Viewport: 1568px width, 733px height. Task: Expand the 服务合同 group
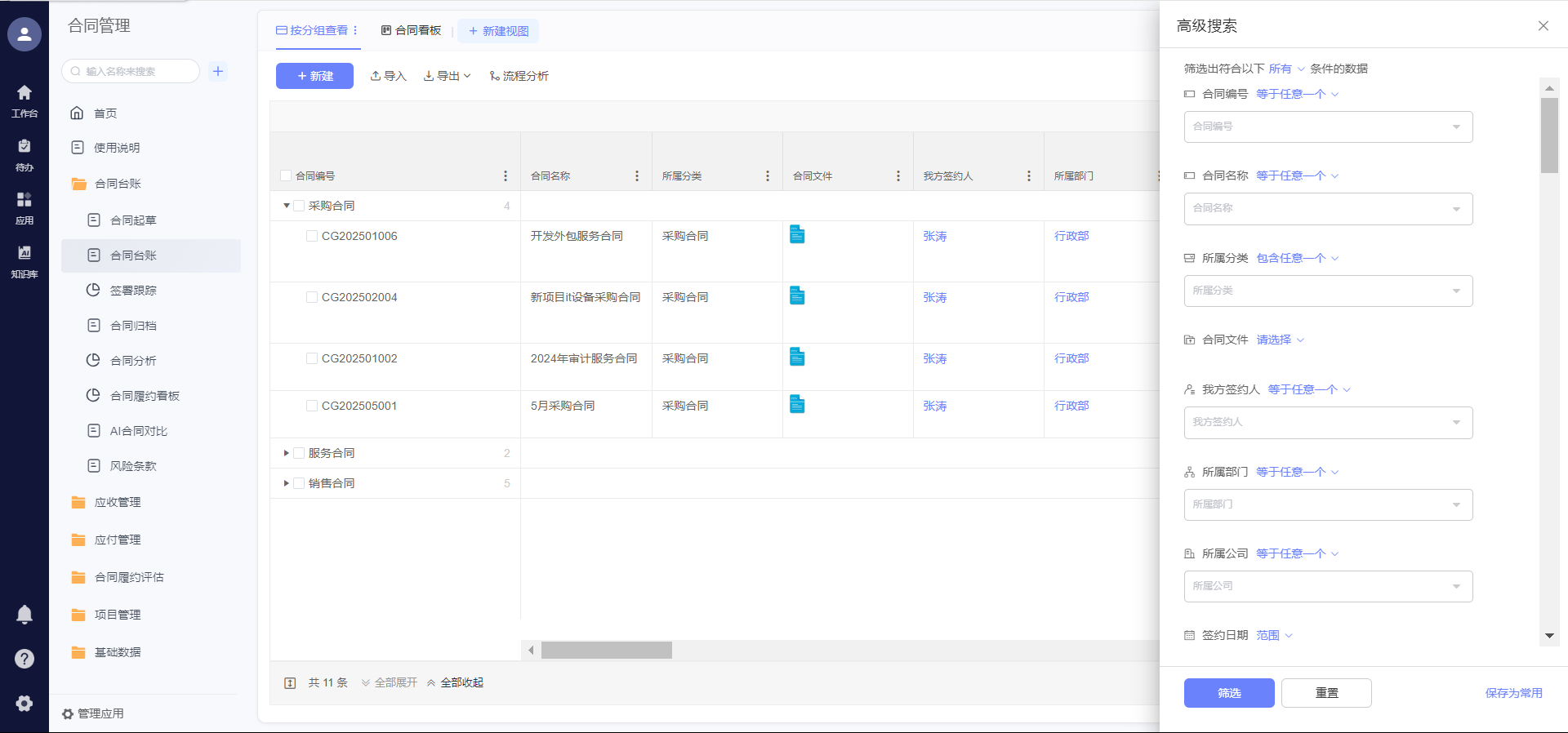(286, 453)
